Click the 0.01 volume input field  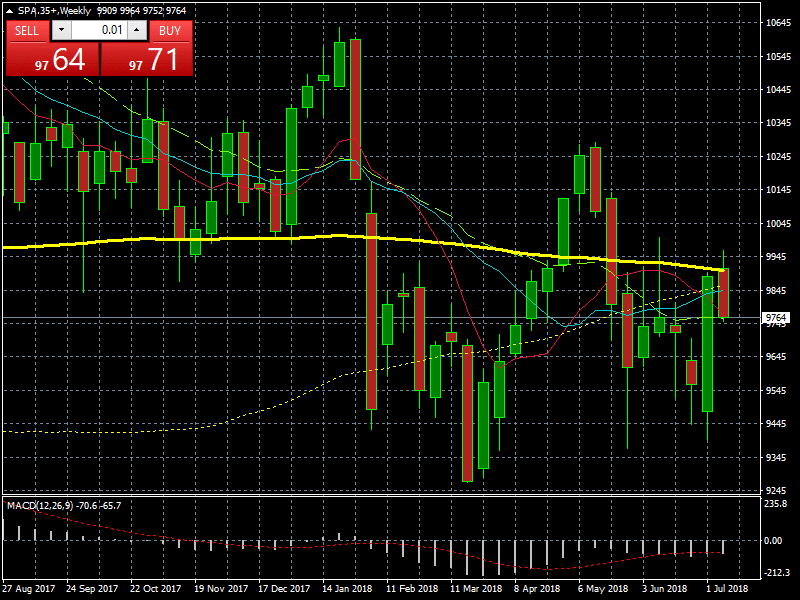pos(99,30)
